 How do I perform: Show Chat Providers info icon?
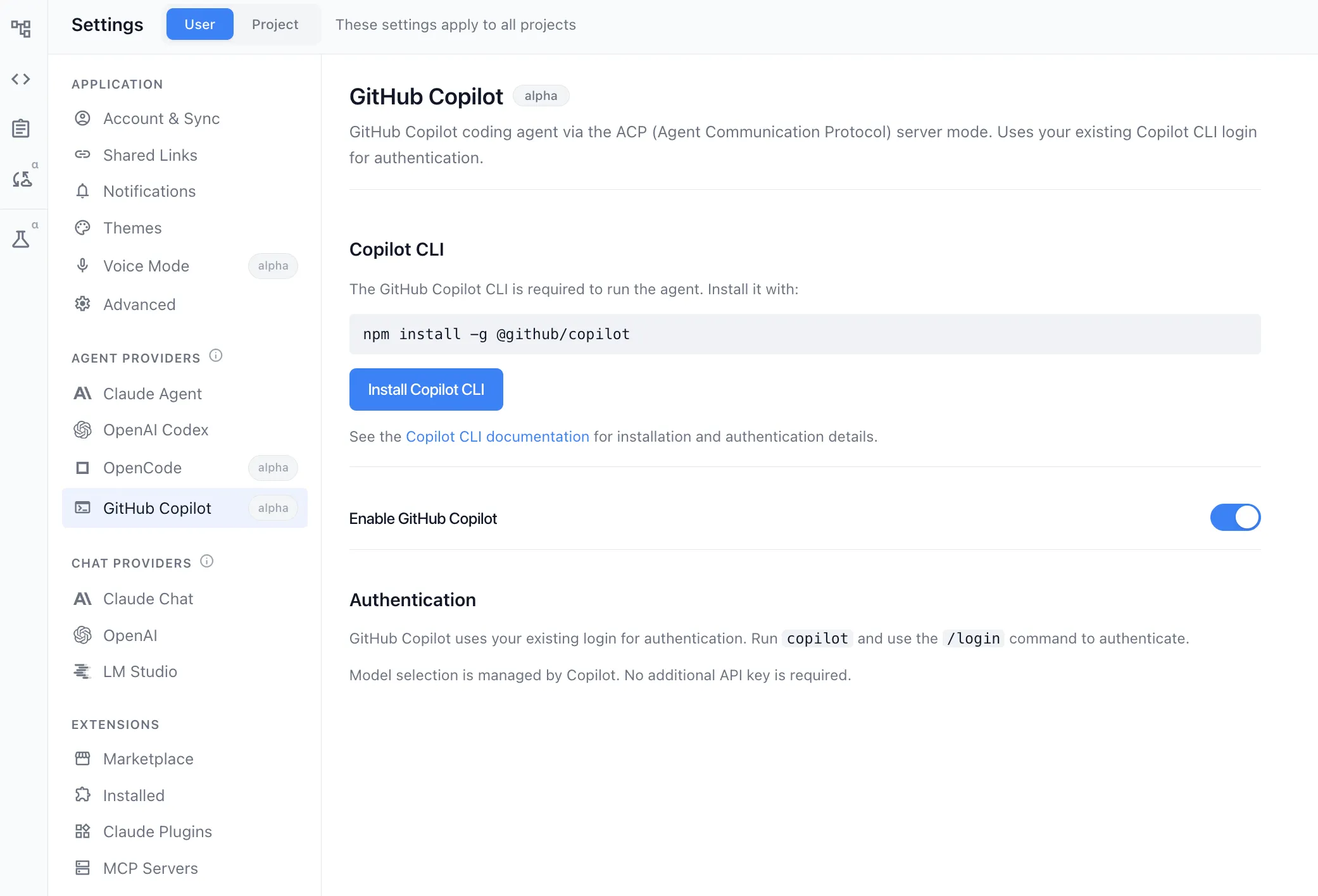point(207,561)
